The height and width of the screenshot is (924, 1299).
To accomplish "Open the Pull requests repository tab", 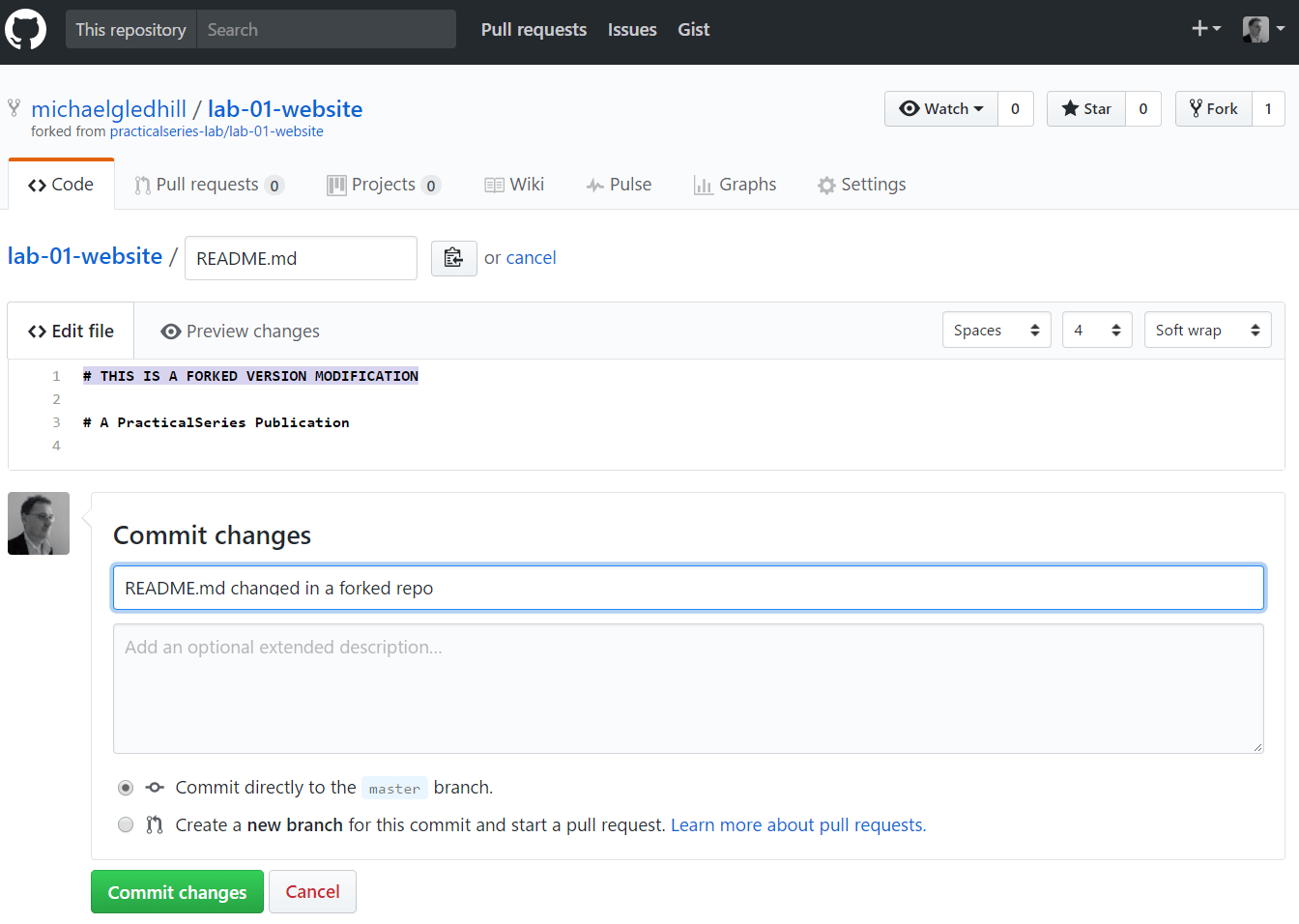I will coord(209,185).
